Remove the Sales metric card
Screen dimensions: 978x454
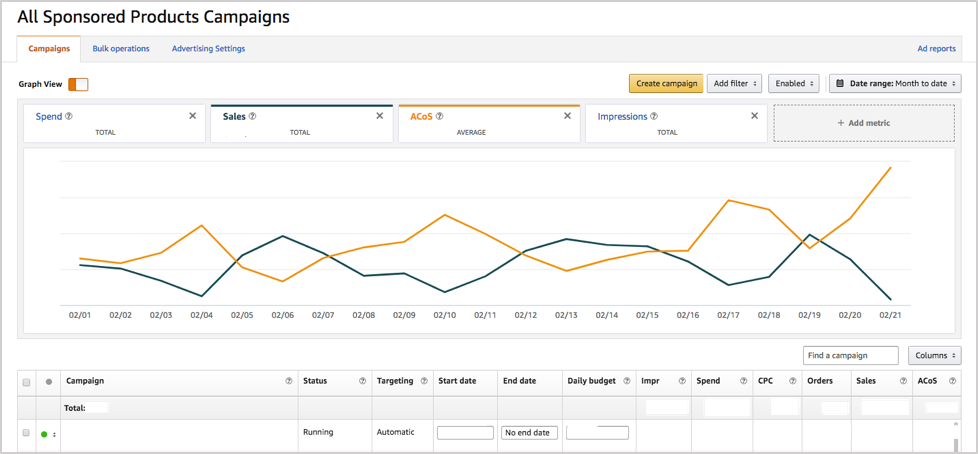pyautogui.click(x=380, y=116)
